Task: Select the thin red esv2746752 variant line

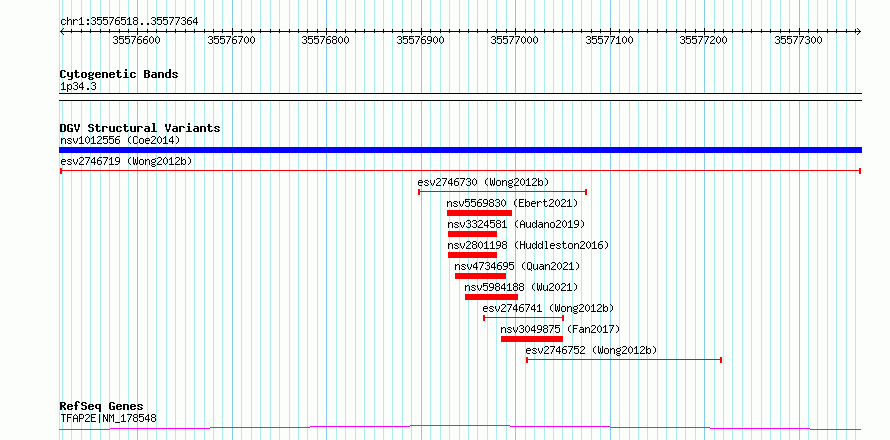Action: click(624, 360)
